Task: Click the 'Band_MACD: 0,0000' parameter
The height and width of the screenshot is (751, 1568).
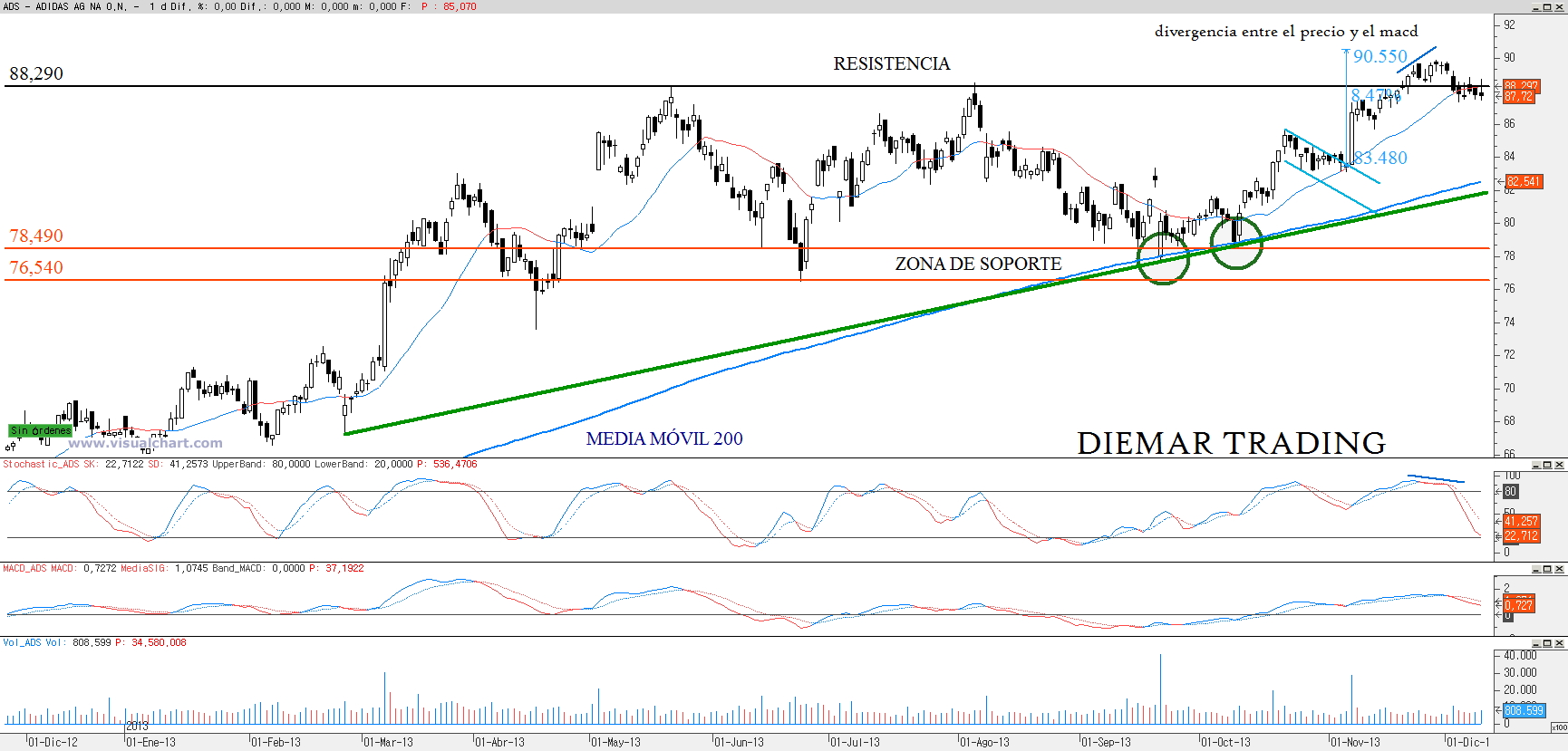Action: [258, 569]
